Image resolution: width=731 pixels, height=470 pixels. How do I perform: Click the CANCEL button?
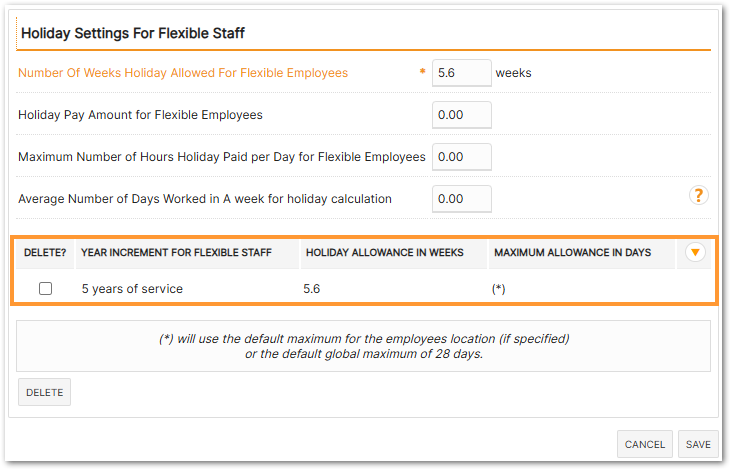click(x=645, y=444)
